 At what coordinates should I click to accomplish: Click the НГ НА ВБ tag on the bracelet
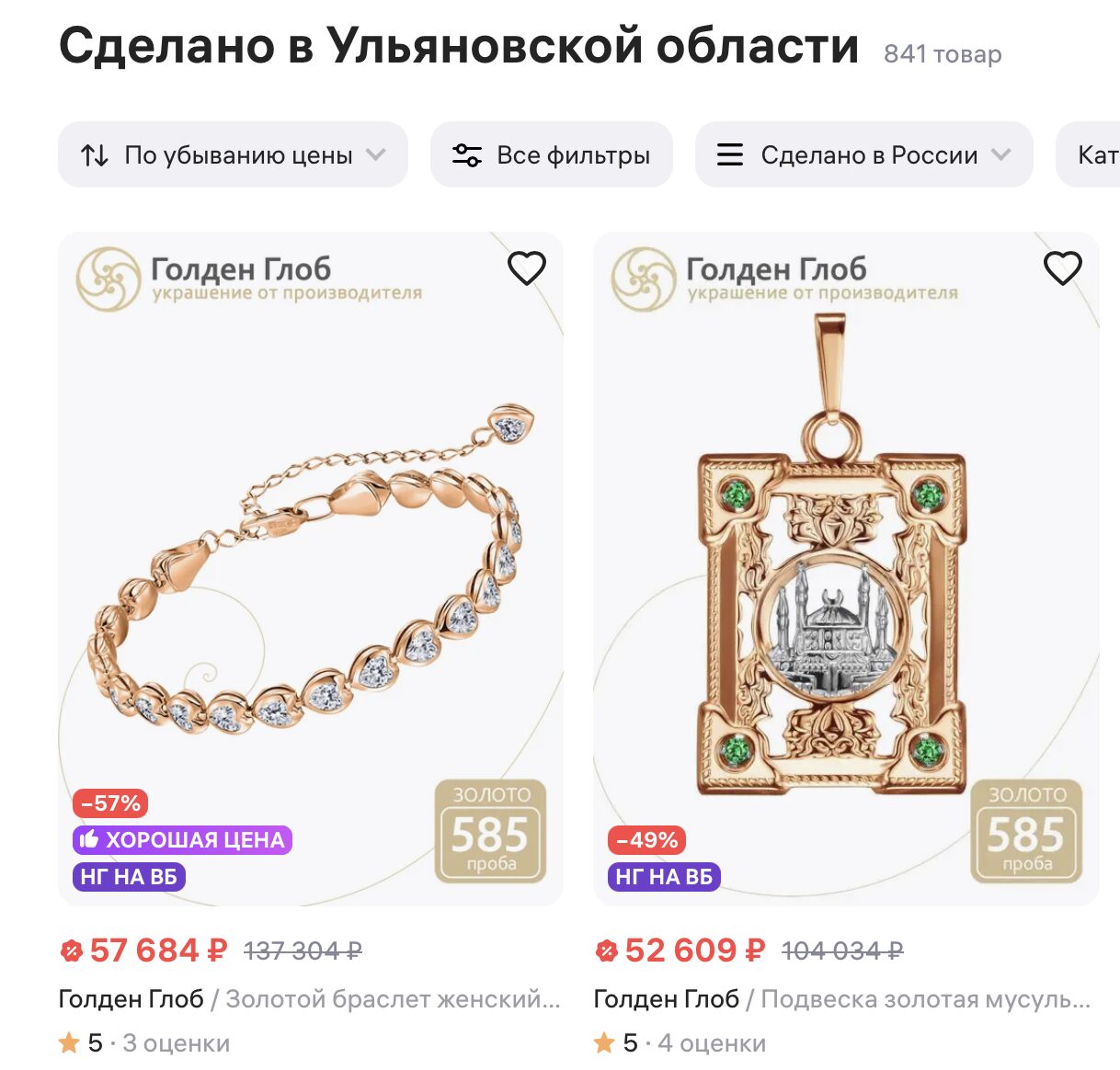129,876
